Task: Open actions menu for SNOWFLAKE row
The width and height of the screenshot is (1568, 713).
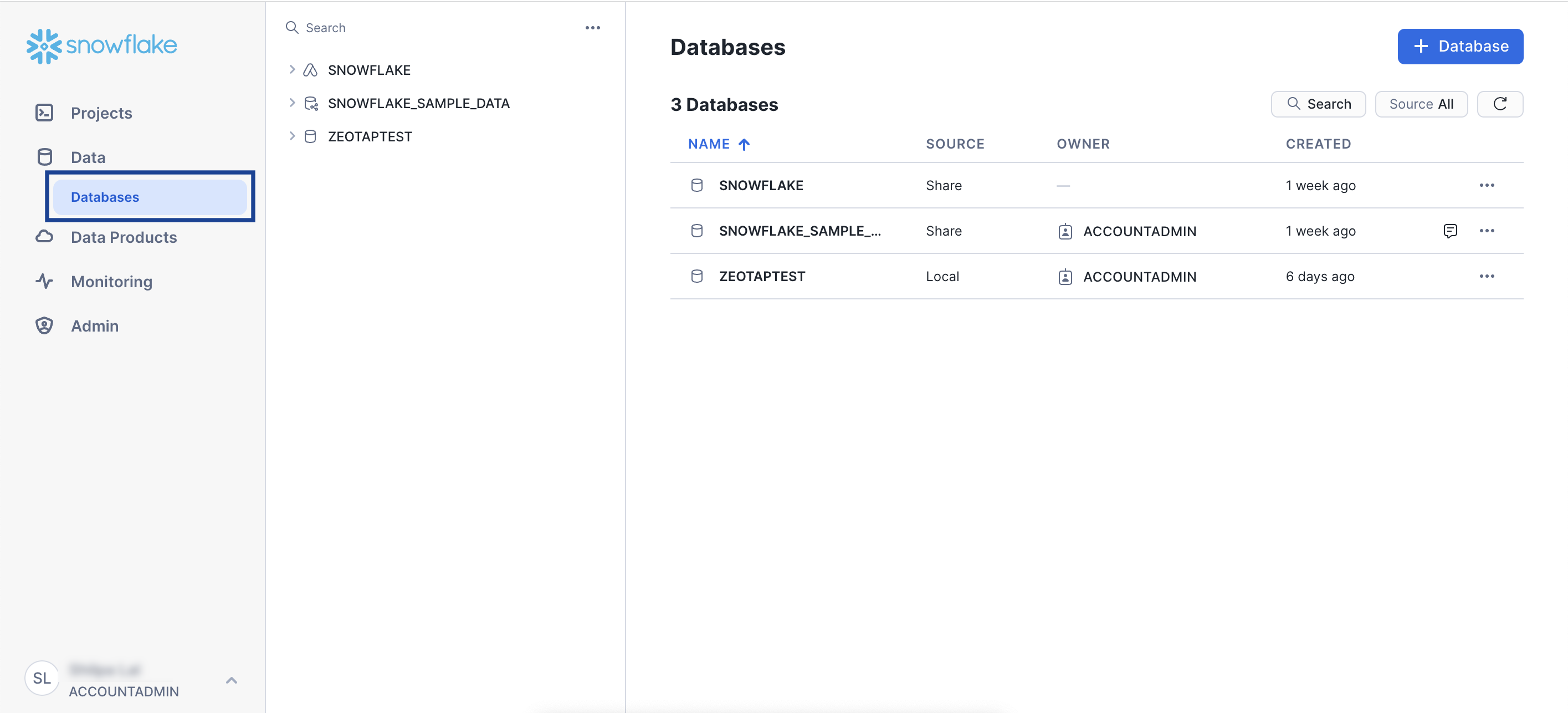Action: click(1487, 185)
